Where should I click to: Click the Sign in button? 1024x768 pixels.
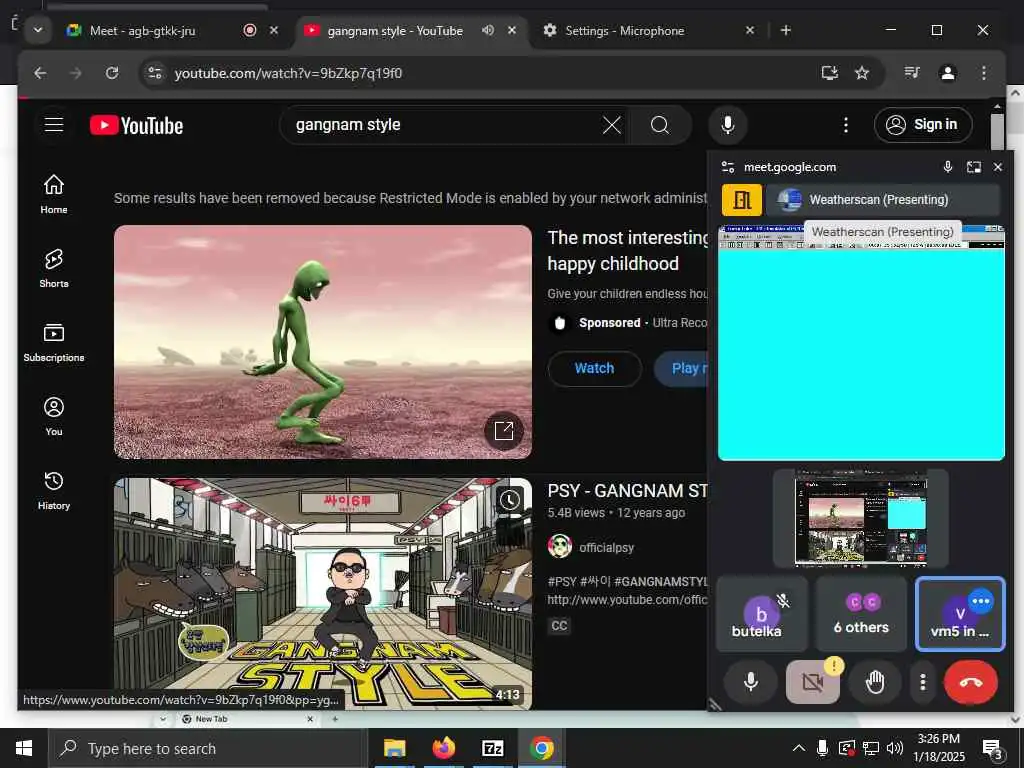923,125
